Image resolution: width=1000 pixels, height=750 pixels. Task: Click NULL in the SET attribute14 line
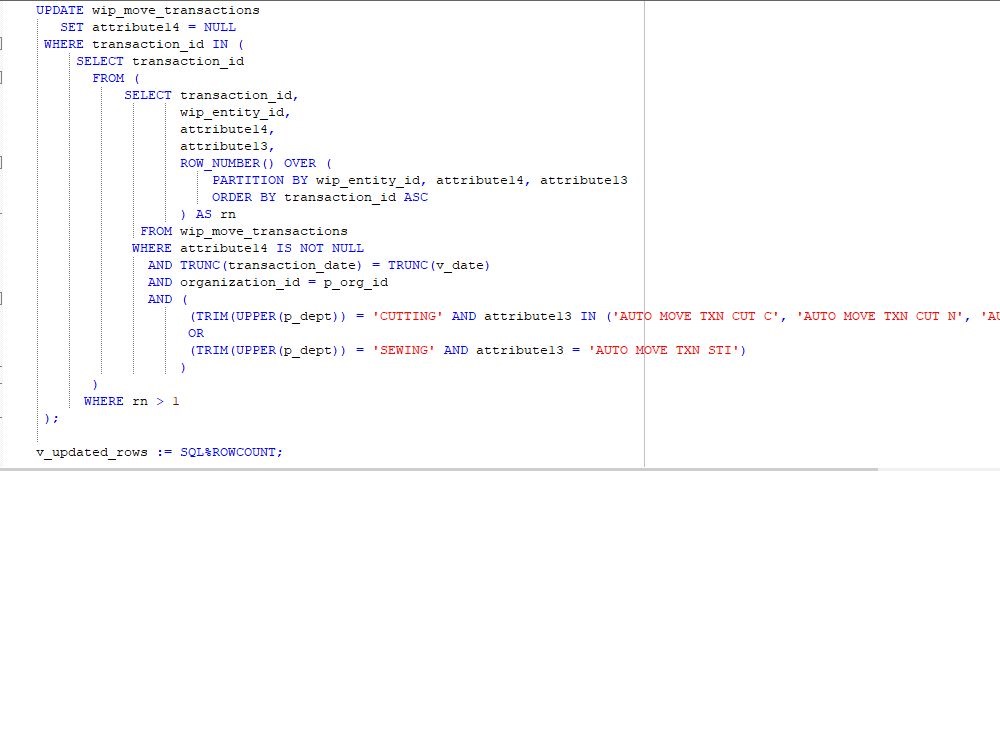point(220,27)
